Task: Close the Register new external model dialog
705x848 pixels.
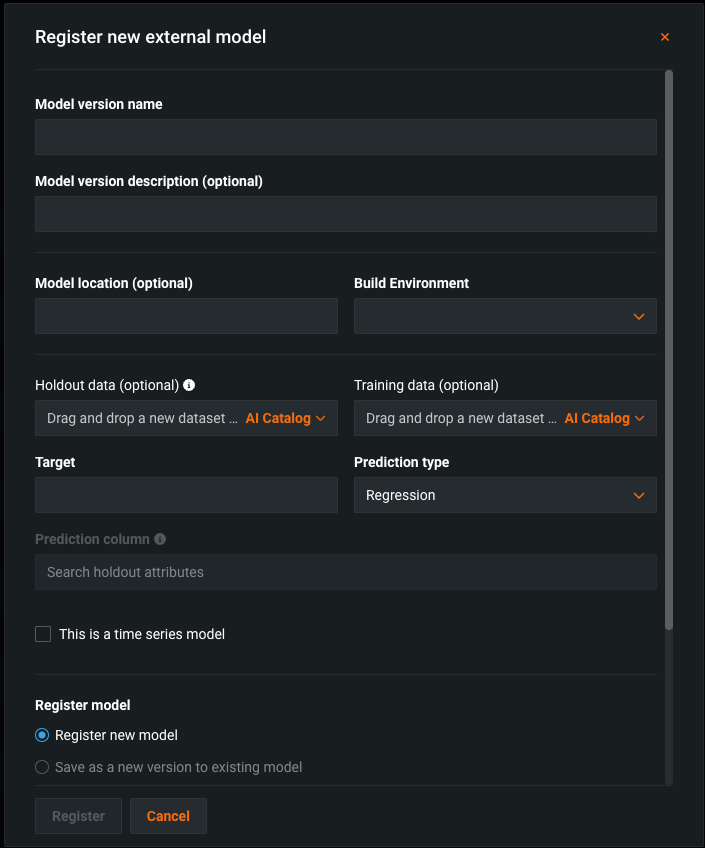Action: tap(665, 38)
